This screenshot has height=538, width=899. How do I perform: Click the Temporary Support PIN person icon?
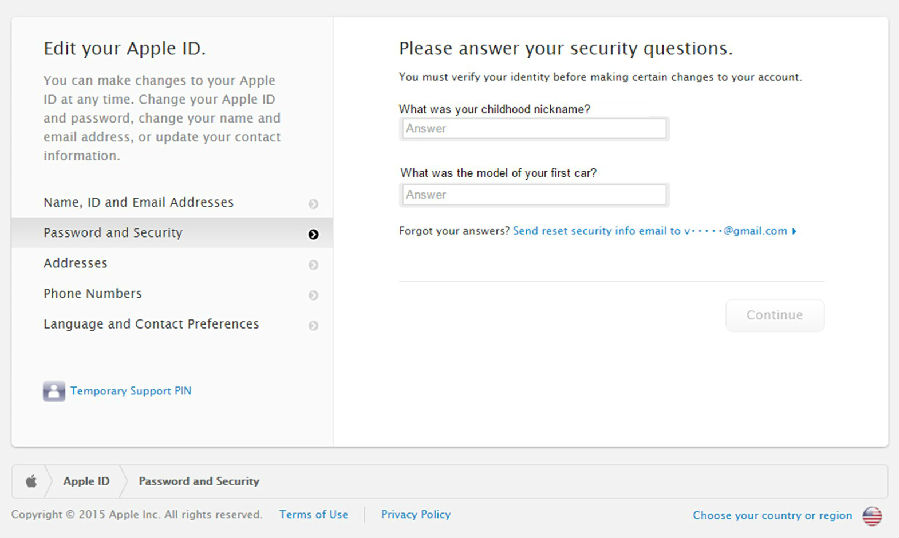click(54, 391)
